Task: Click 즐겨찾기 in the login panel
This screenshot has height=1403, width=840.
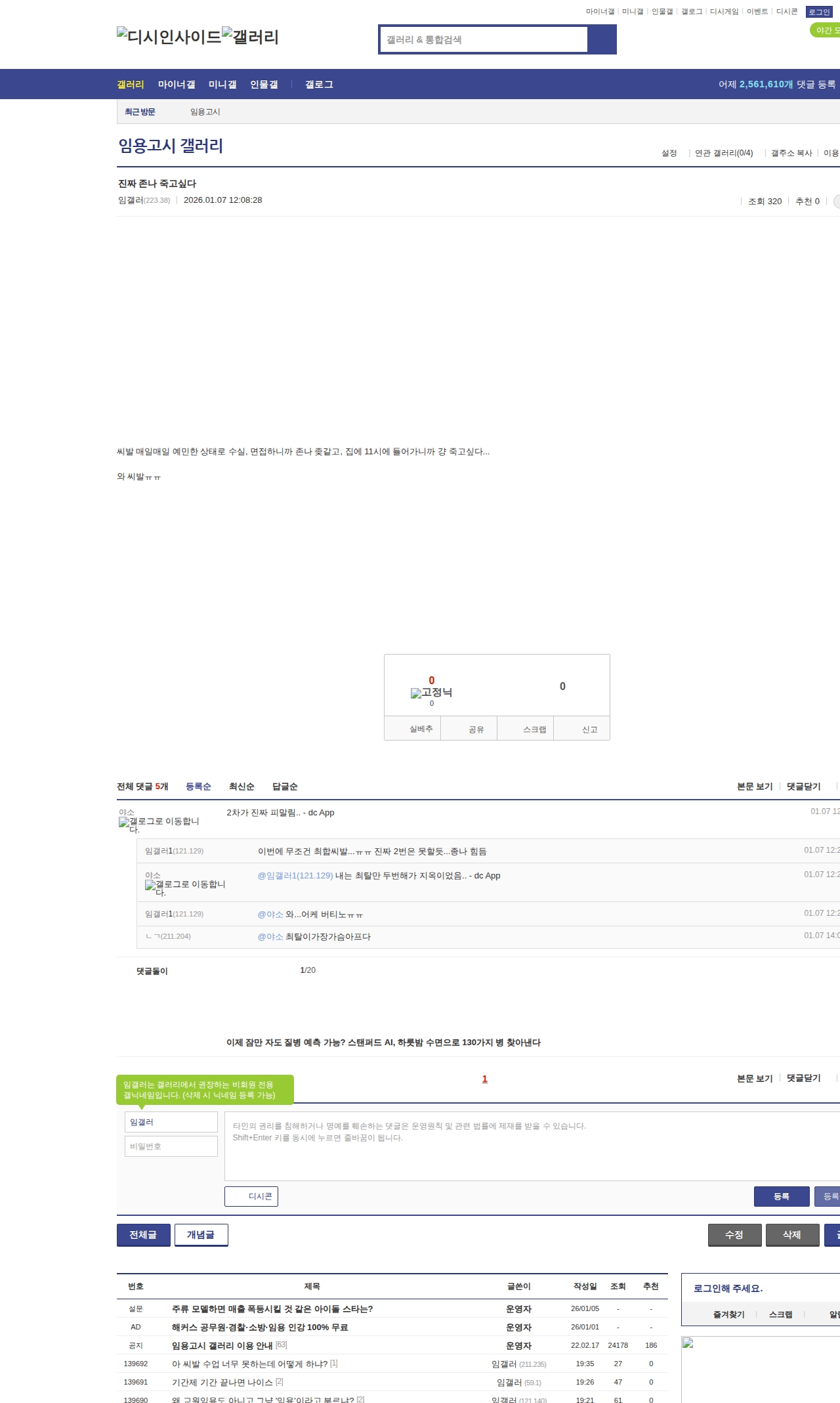Action: pyautogui.click(x=728, y=1314)
